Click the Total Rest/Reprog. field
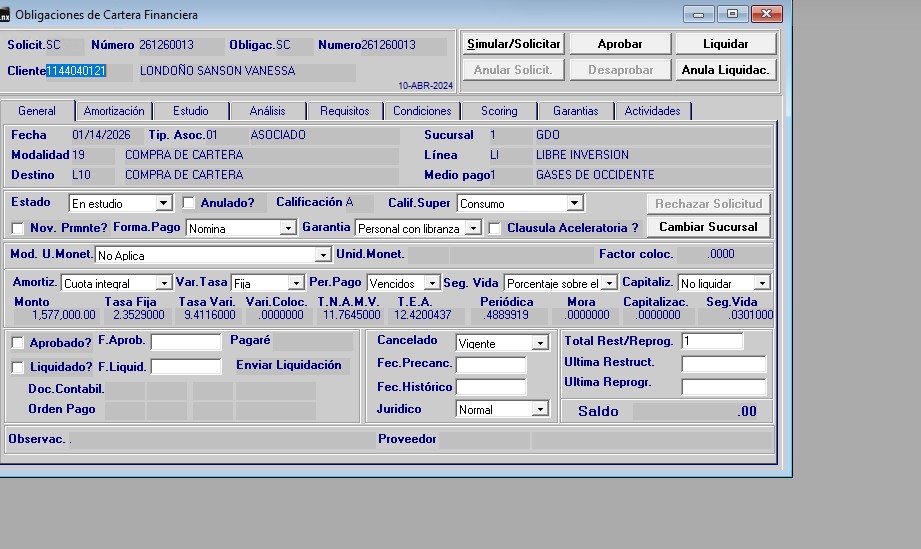The height and width of the screenshot is (549, 921). (x=712, y=341)
